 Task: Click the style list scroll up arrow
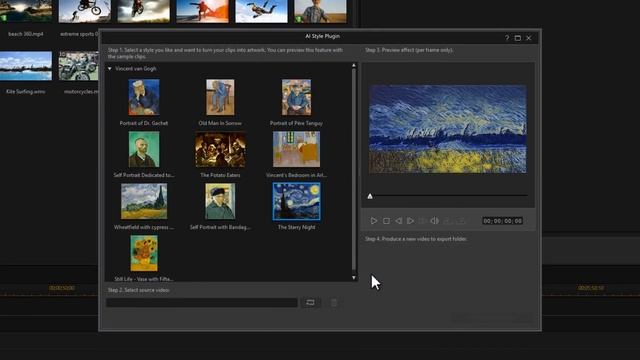[354, 65]
